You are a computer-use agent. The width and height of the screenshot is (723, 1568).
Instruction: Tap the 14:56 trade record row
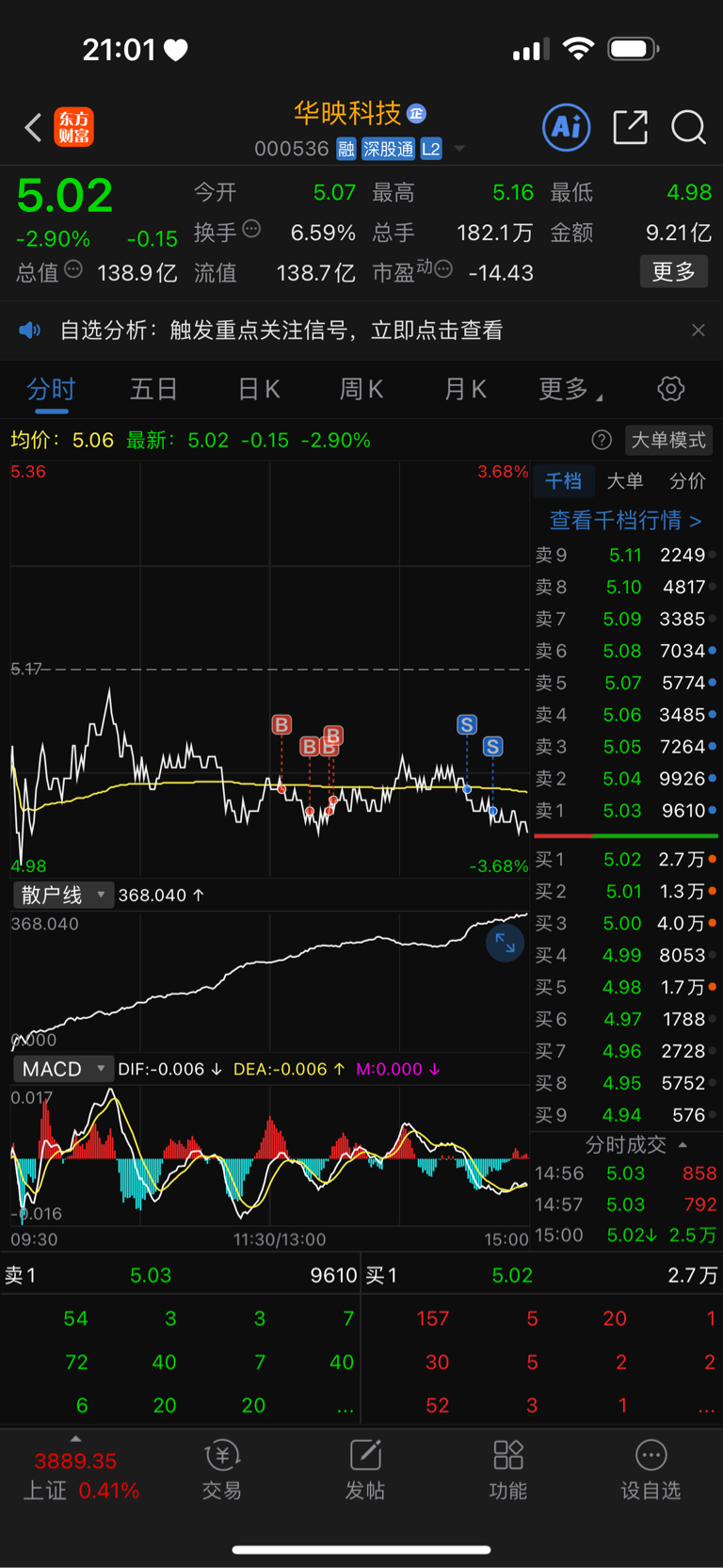pos(626,1173)
